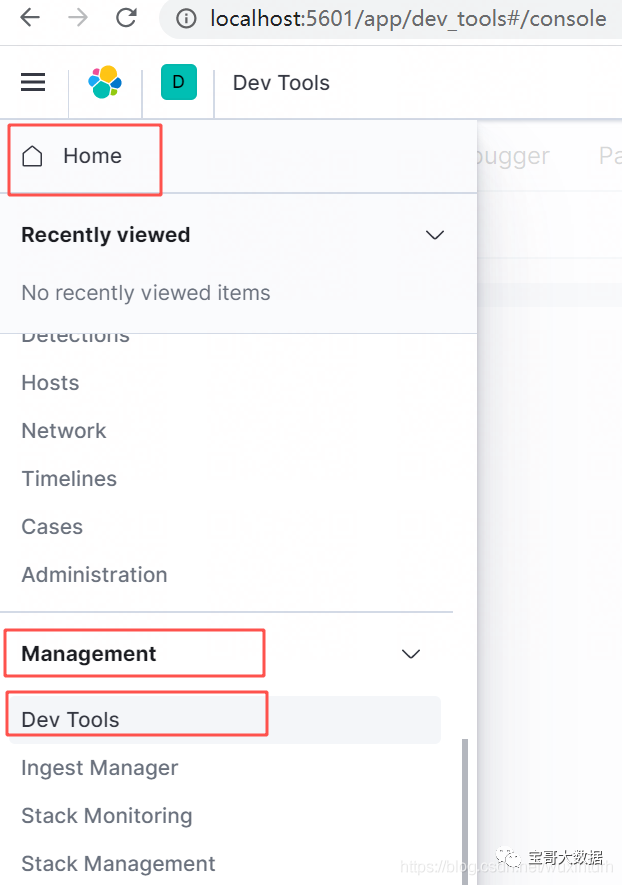Collapse the Management section chevron
Viewport: 622px width, 885px height.
pos(410,654)
